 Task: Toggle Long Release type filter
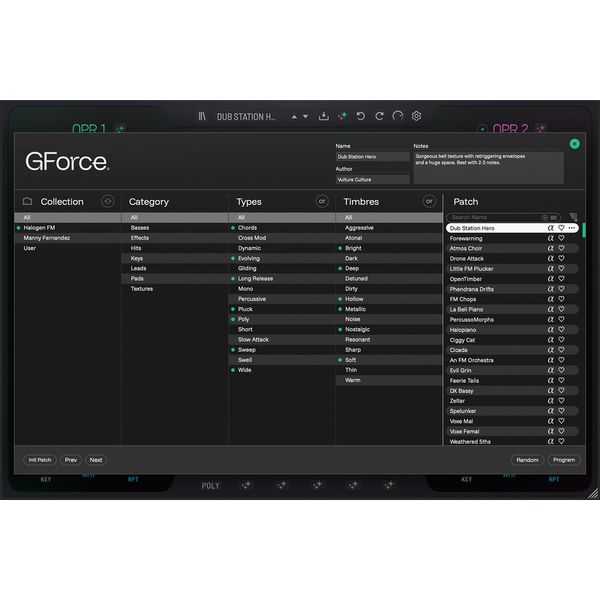click(282, 279)
